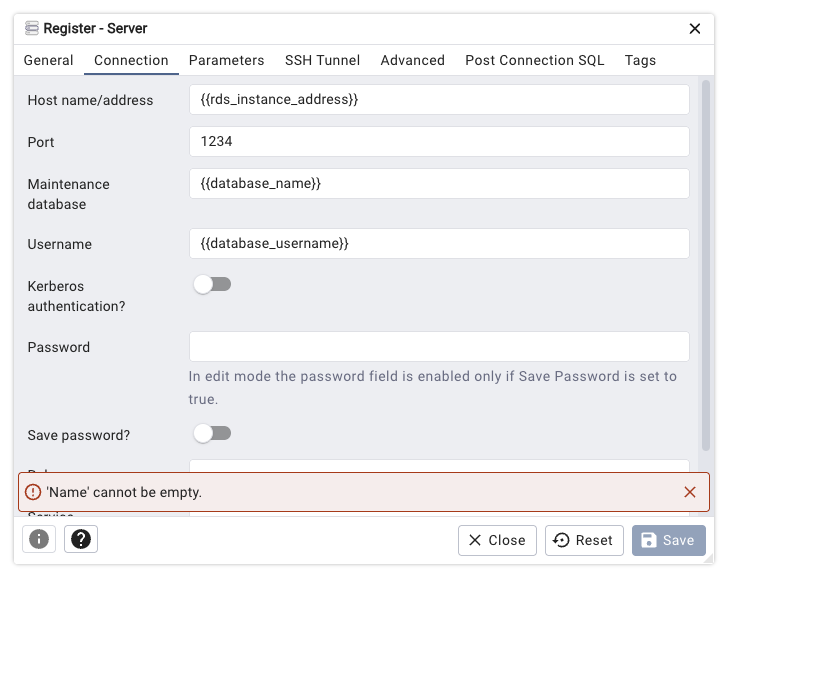Viewport: 820px width, 691px height.
Task: Open help via question mark icon
Action: click(81, 540)
